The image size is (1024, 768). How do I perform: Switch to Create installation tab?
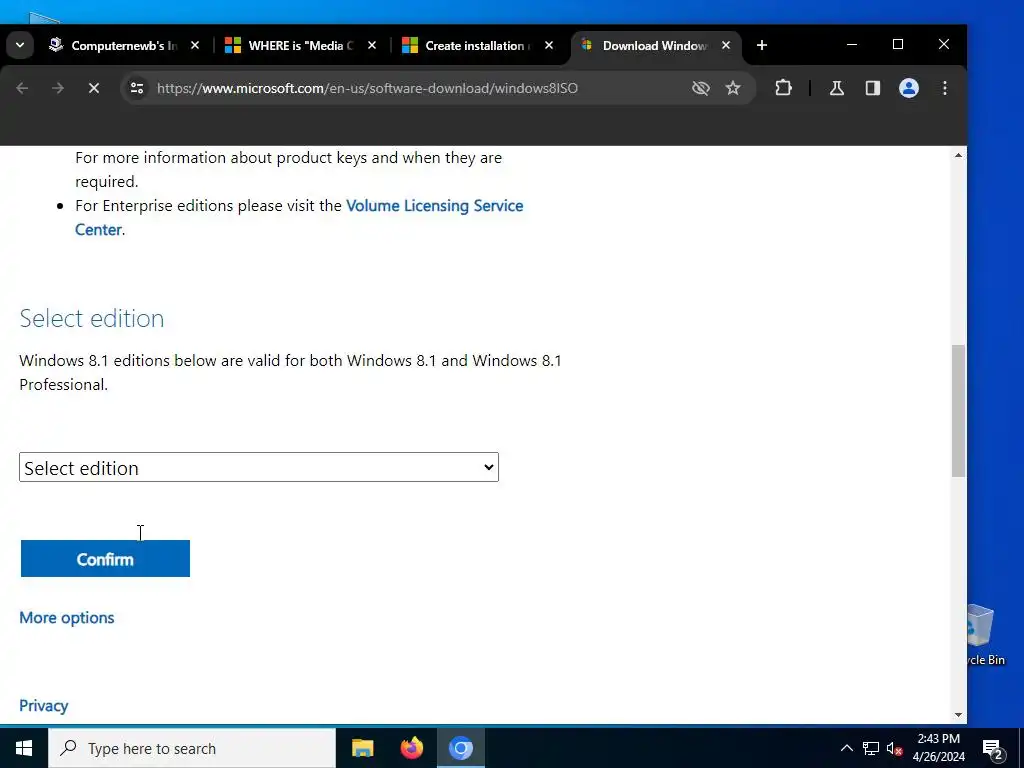coord(468,45)
